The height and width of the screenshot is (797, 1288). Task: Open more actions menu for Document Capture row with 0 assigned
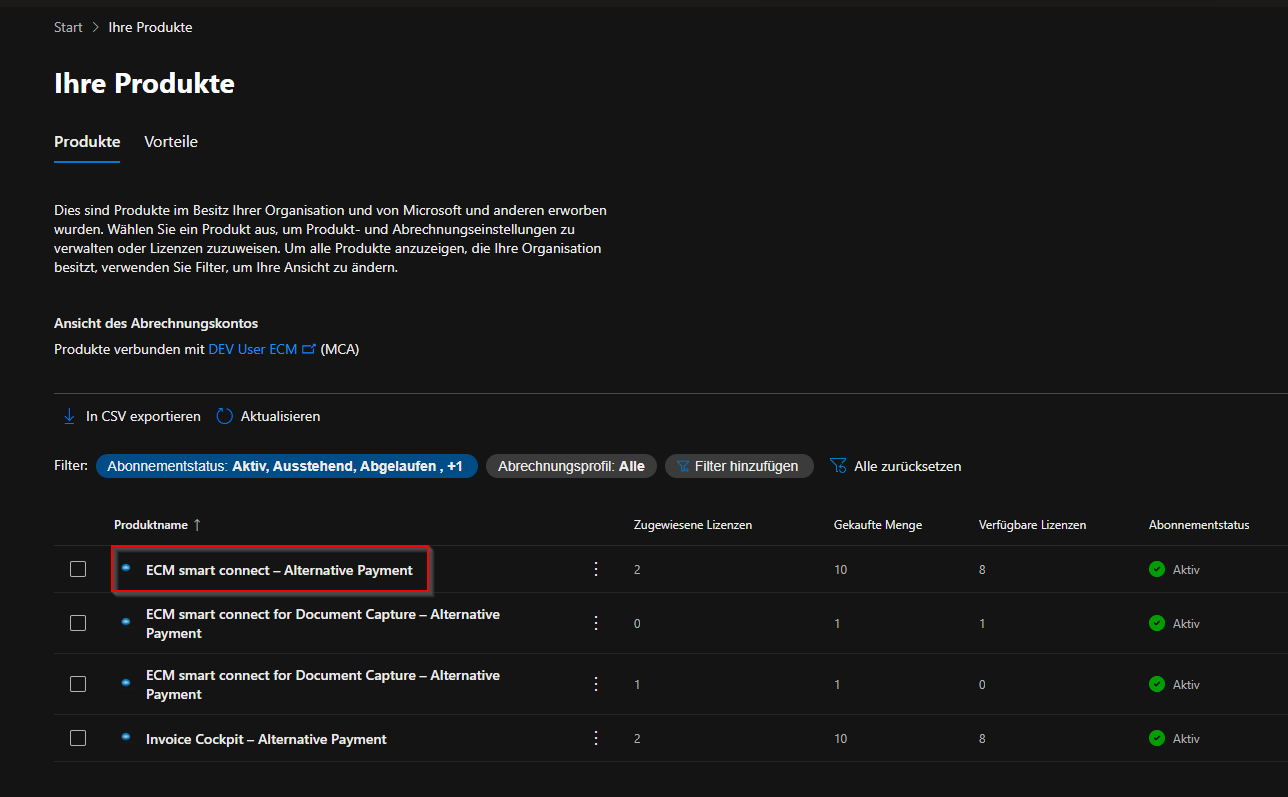point(596,623)
